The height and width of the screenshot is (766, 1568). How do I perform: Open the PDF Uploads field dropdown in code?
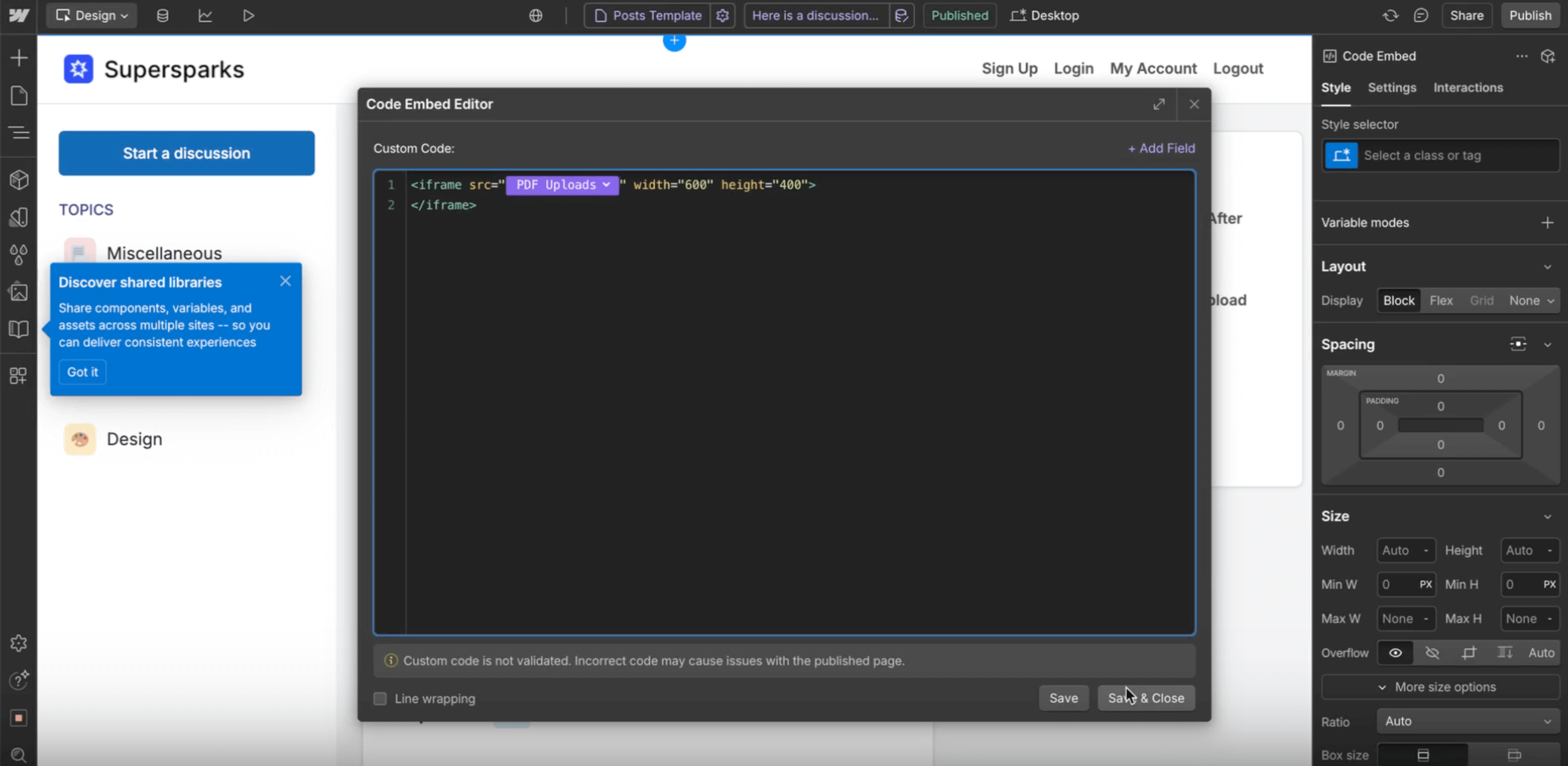click(563, 185)
